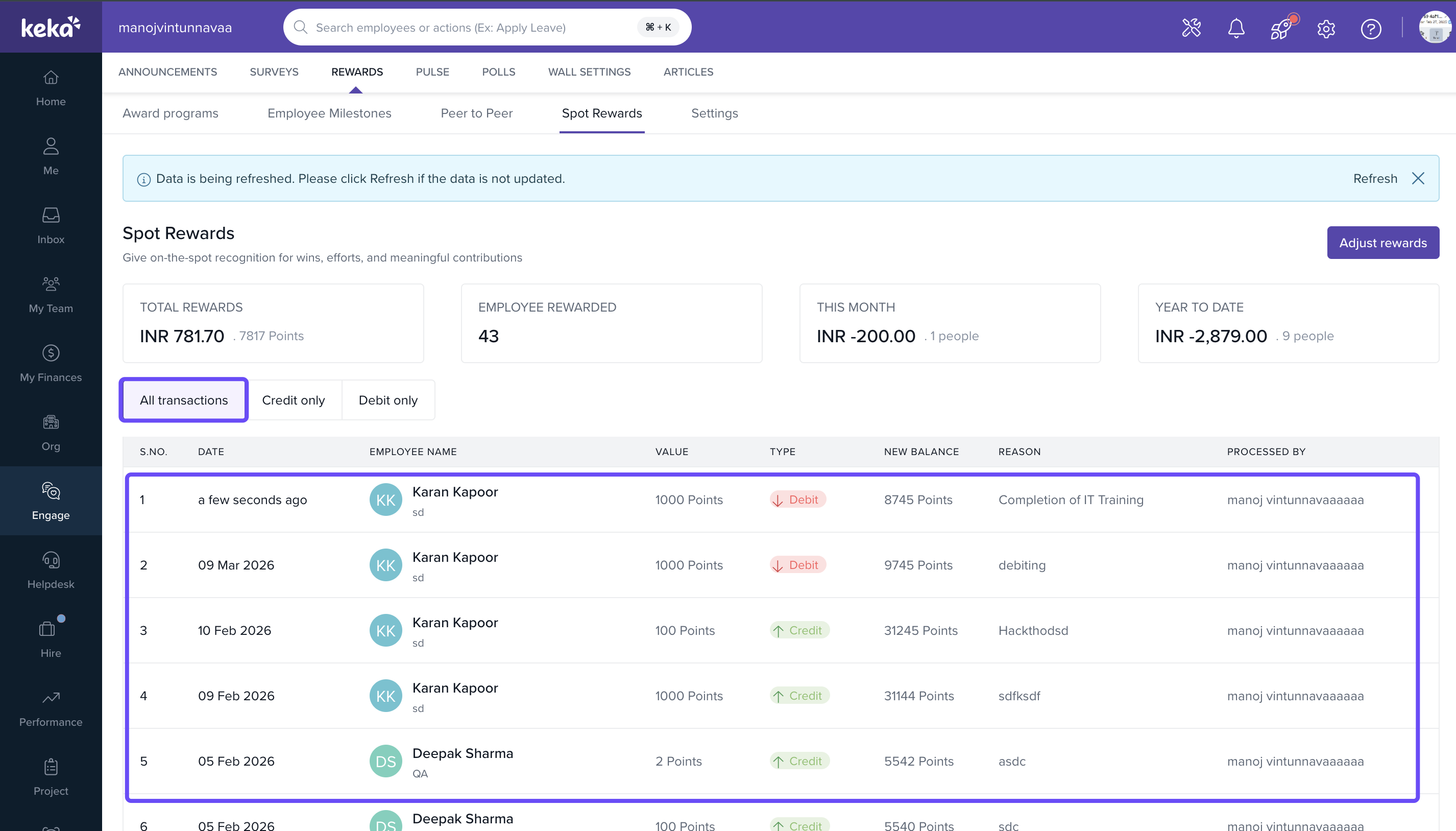
Task: Click the employee search input field
Action: (468, 28)
